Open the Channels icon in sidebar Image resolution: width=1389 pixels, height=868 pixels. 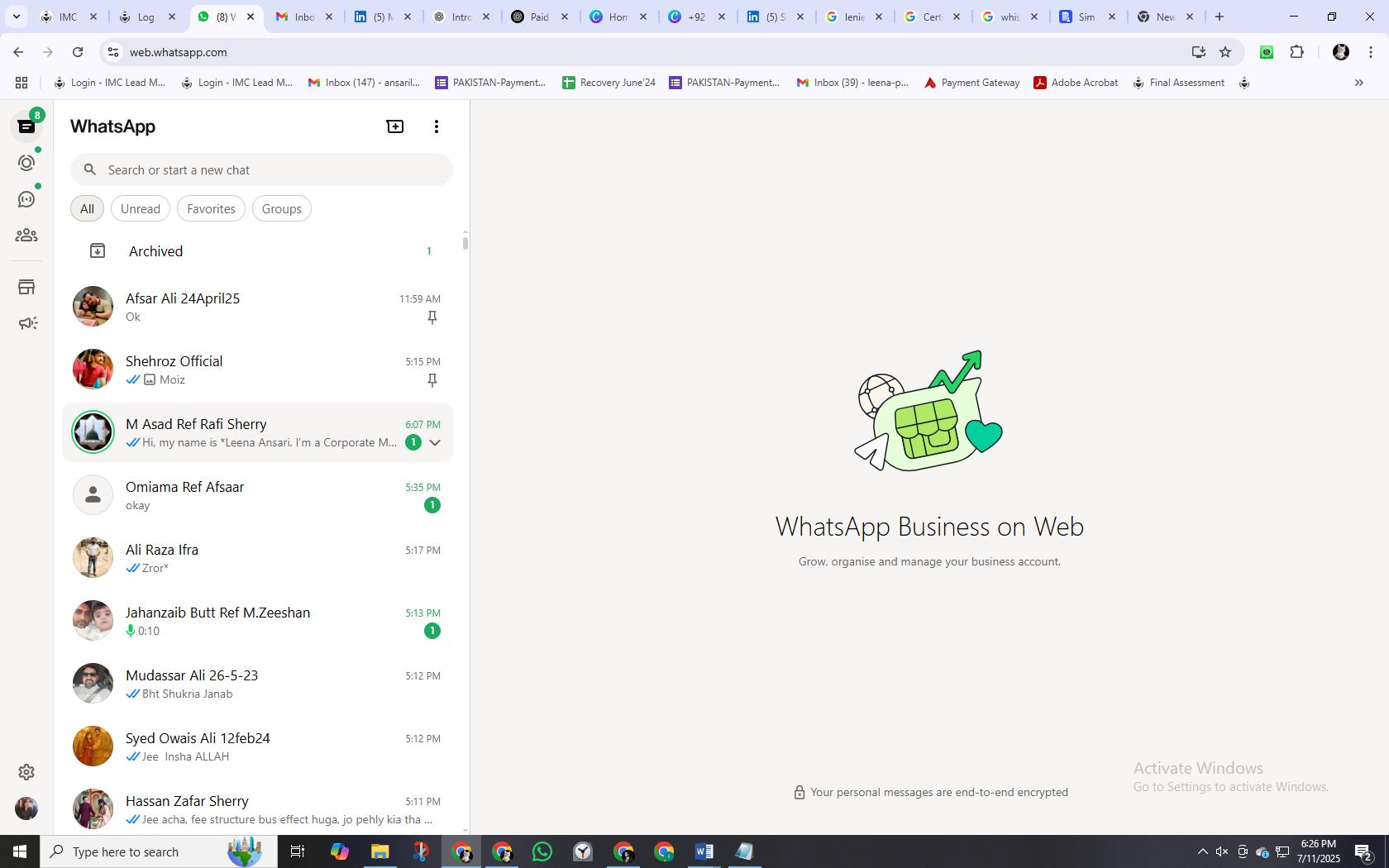point(26,199)
